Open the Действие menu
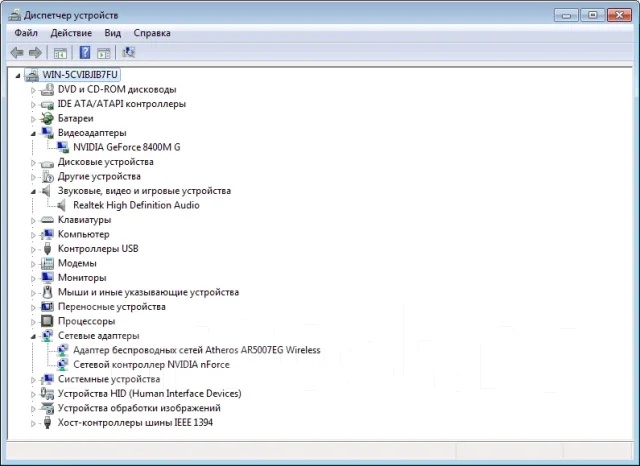 [x=71, y=33]
